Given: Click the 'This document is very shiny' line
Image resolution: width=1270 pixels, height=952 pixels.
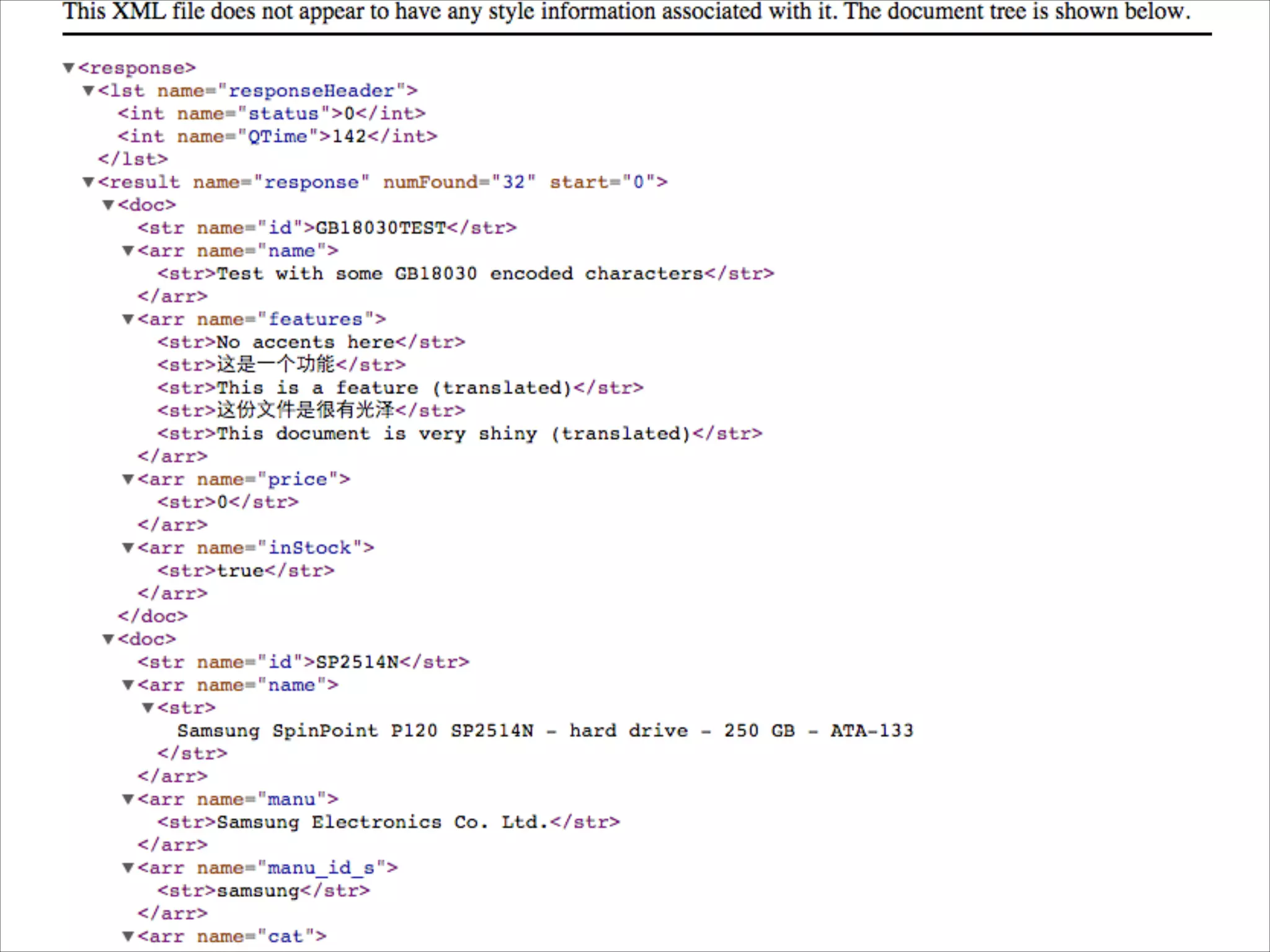Looking at the screenshot, I should coord(453,434).
